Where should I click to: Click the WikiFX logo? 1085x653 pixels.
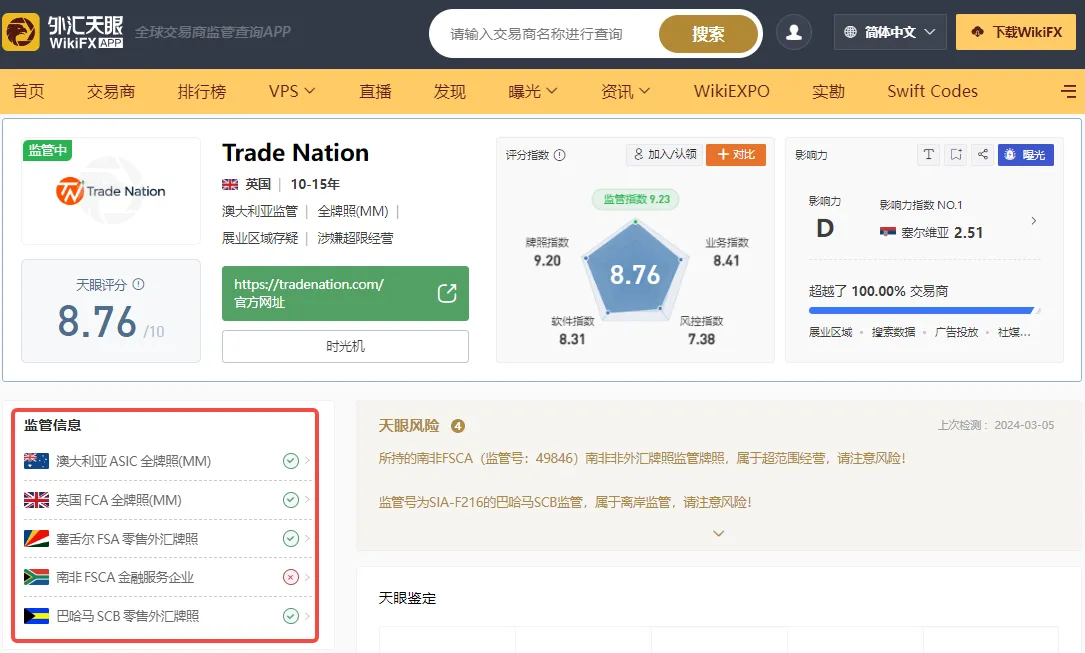coord(63,33)
